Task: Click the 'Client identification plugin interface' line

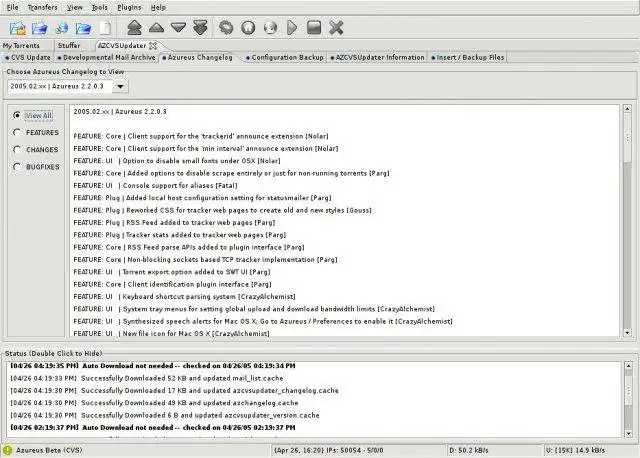Action: pyautogui.click(x=172, y=285)
